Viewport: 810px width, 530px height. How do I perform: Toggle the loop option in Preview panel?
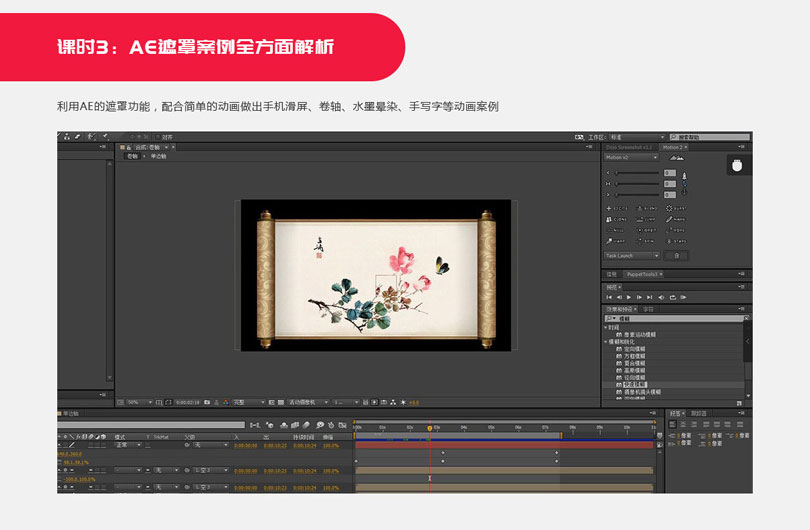point(673,298)
